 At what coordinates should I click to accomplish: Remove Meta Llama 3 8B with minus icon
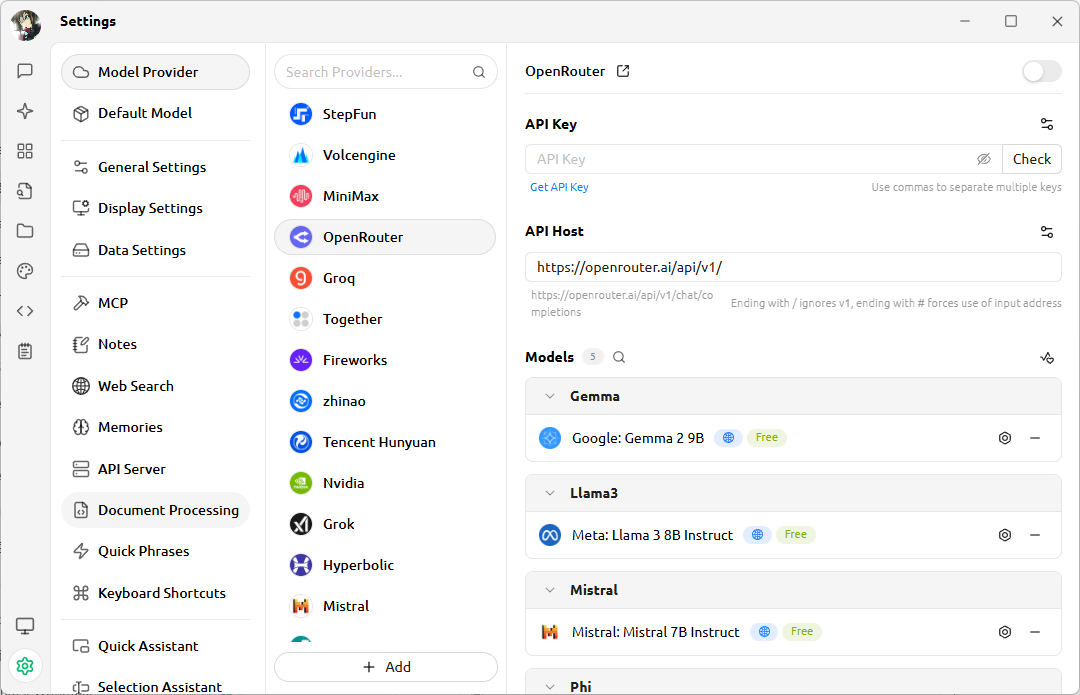[x=1035, y=534]
